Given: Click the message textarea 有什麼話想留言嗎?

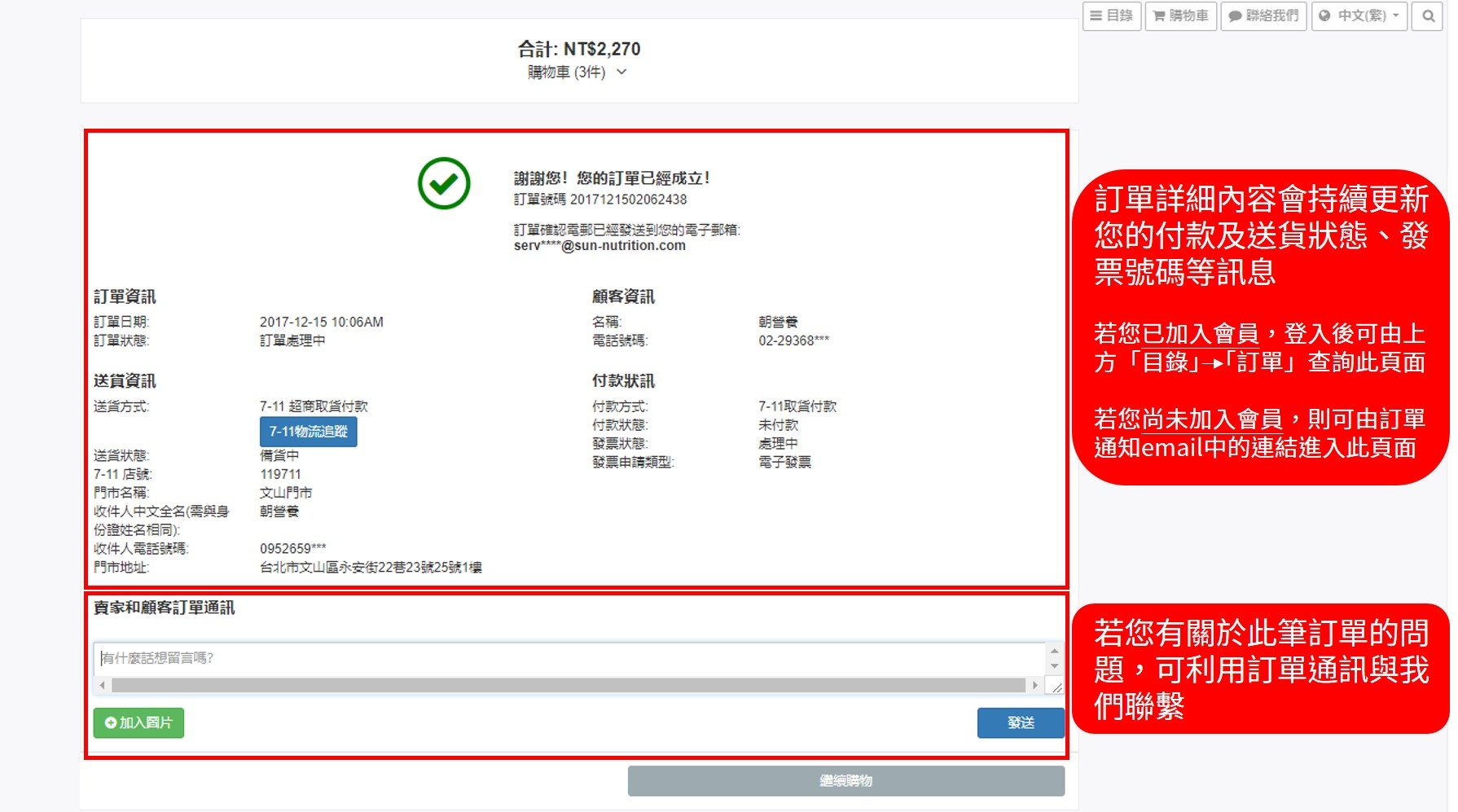Looking at the screenshot, I should coord(569,659).
